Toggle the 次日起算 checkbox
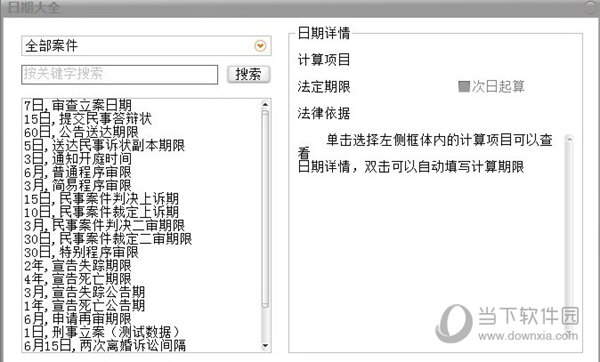 (x=464, y=86)
